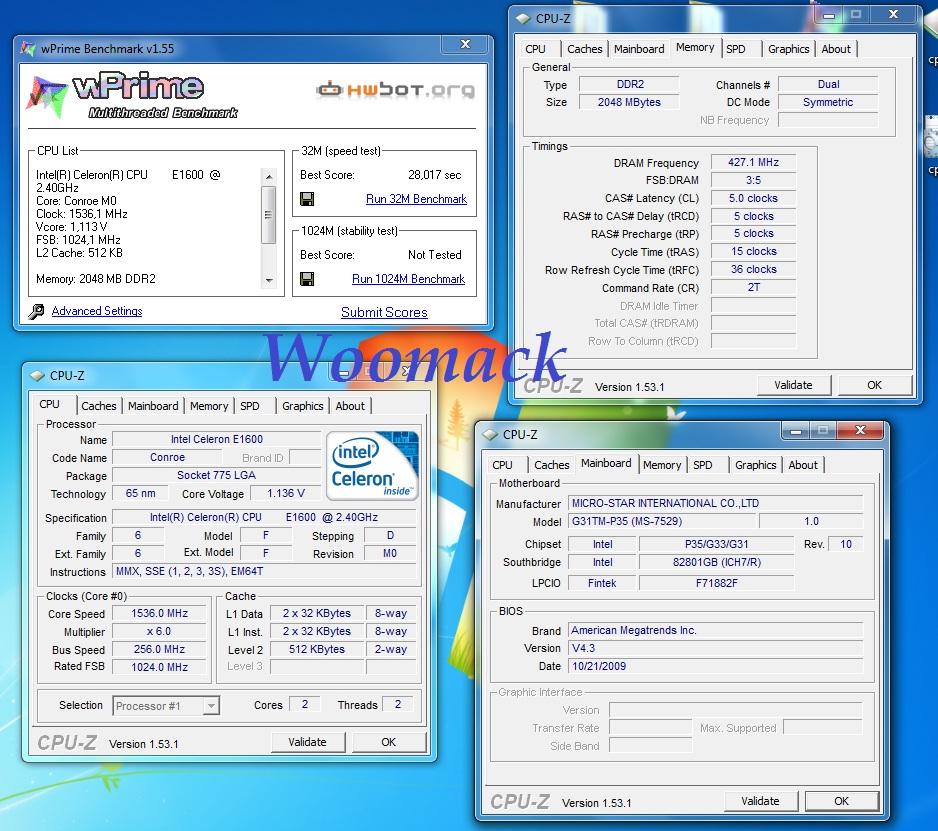Click the Core Voltage value 1.136 V
Screen dimensions: 938x831
285,494
